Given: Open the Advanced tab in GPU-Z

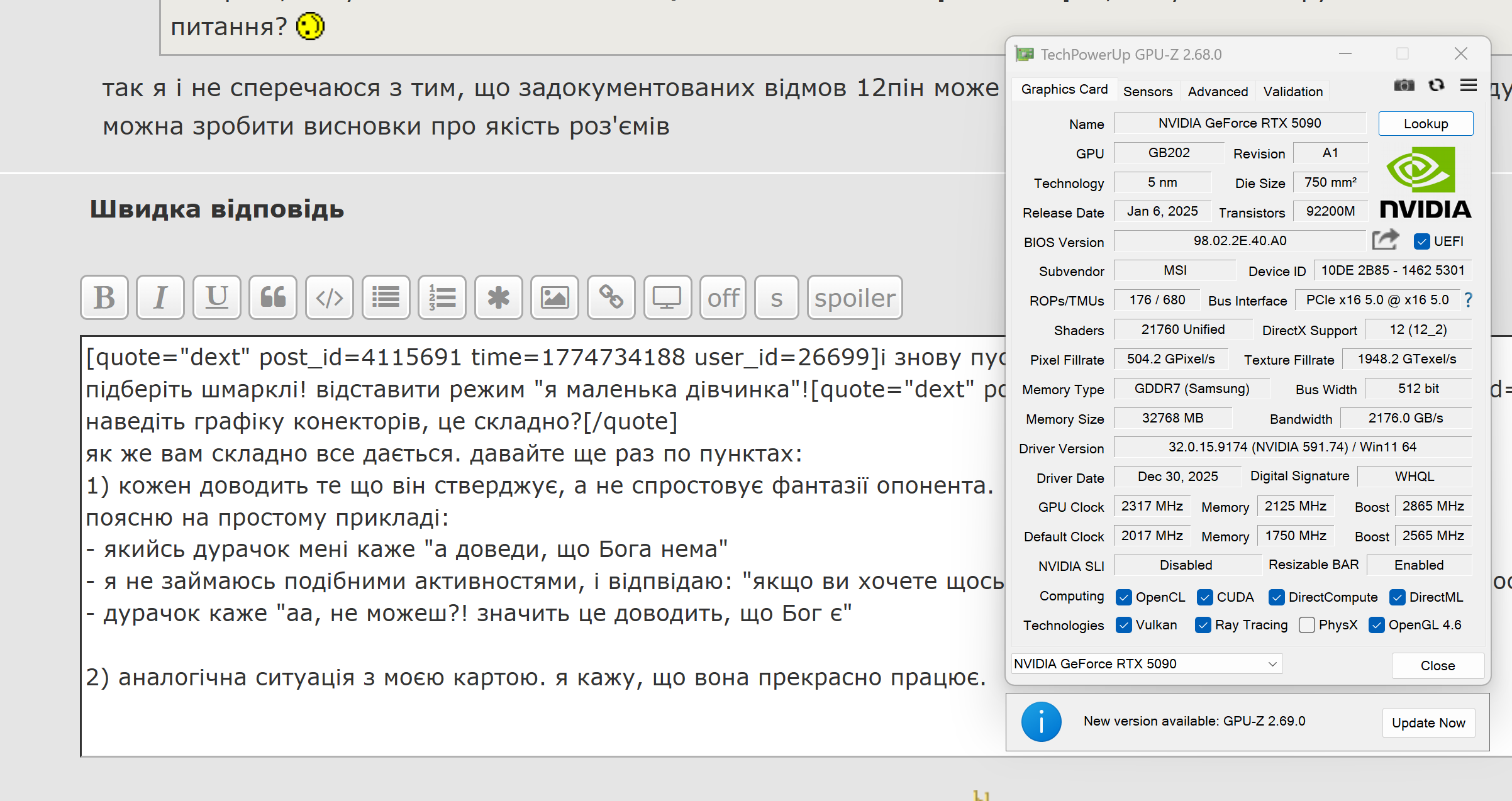Looking at the screenshot, I should 1218,92.
